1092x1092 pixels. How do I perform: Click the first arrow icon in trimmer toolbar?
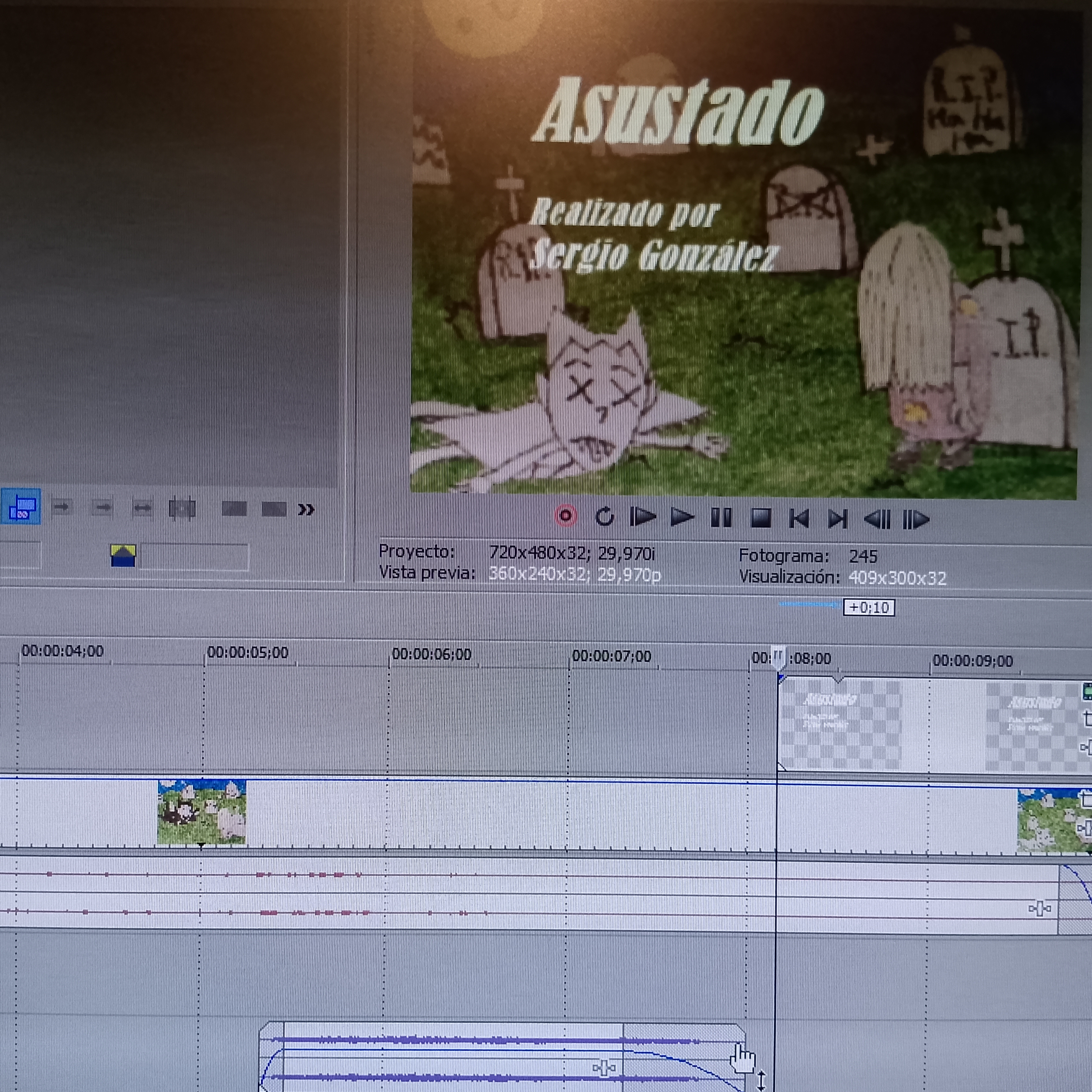61,508
